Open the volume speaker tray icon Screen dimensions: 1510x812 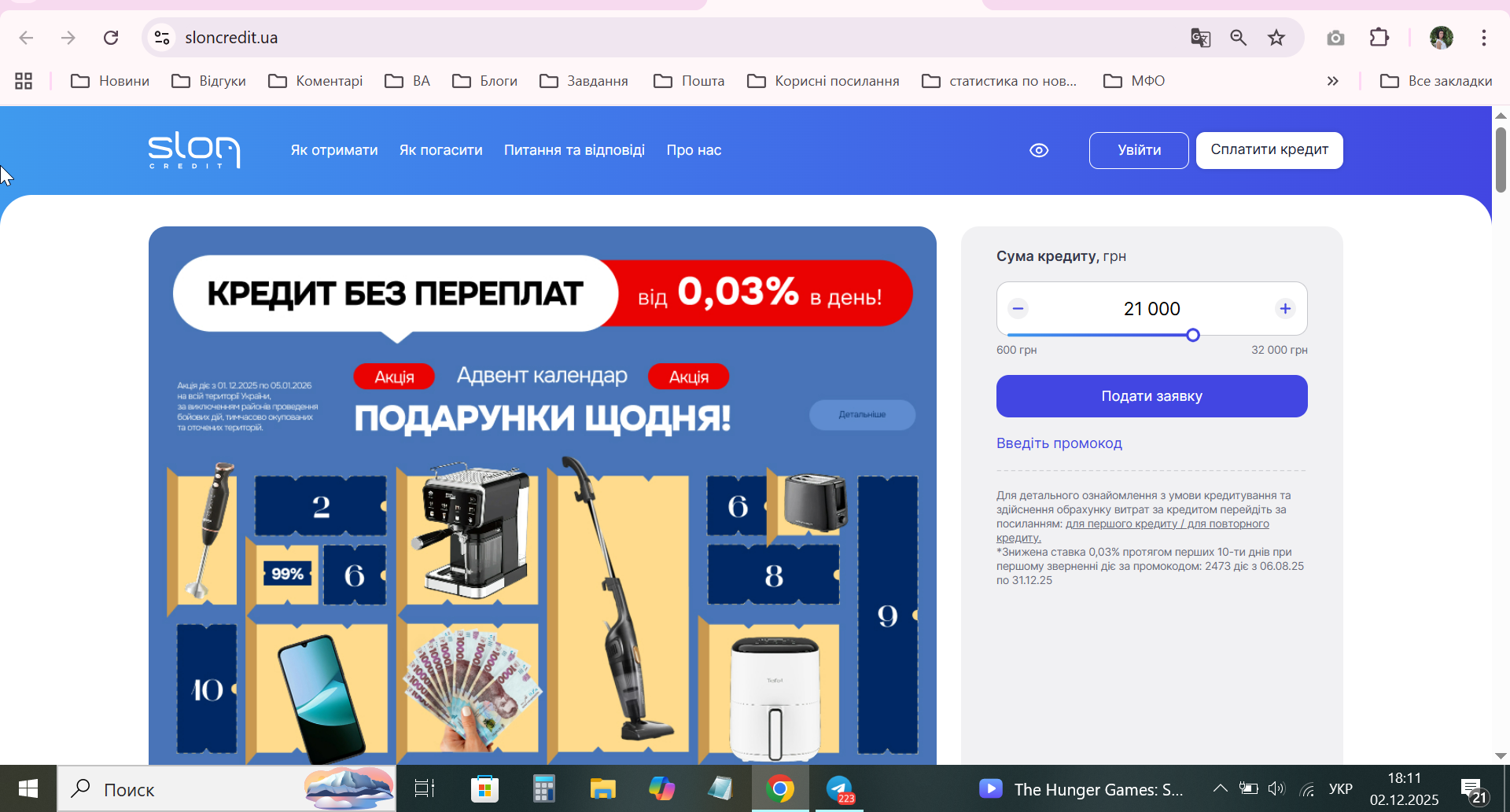click(1276, 788)
